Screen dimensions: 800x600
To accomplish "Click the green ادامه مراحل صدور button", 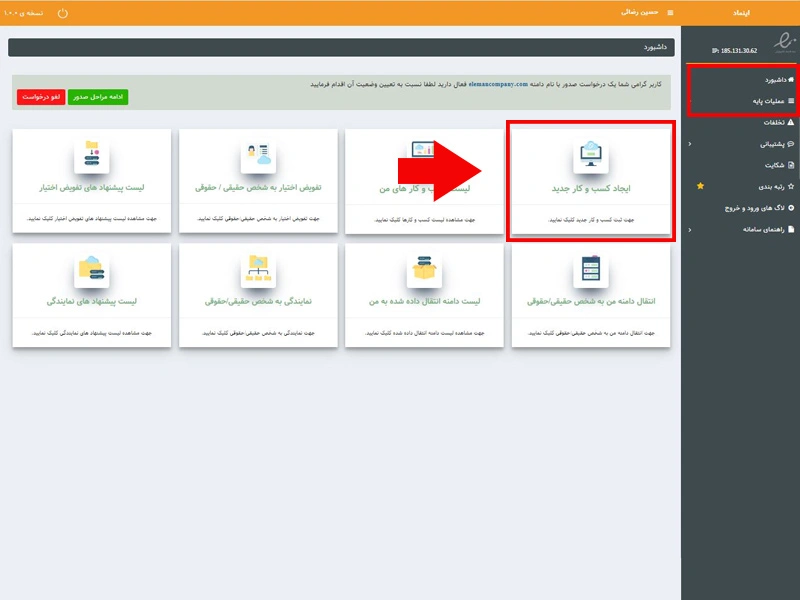I will pos(98,97).
